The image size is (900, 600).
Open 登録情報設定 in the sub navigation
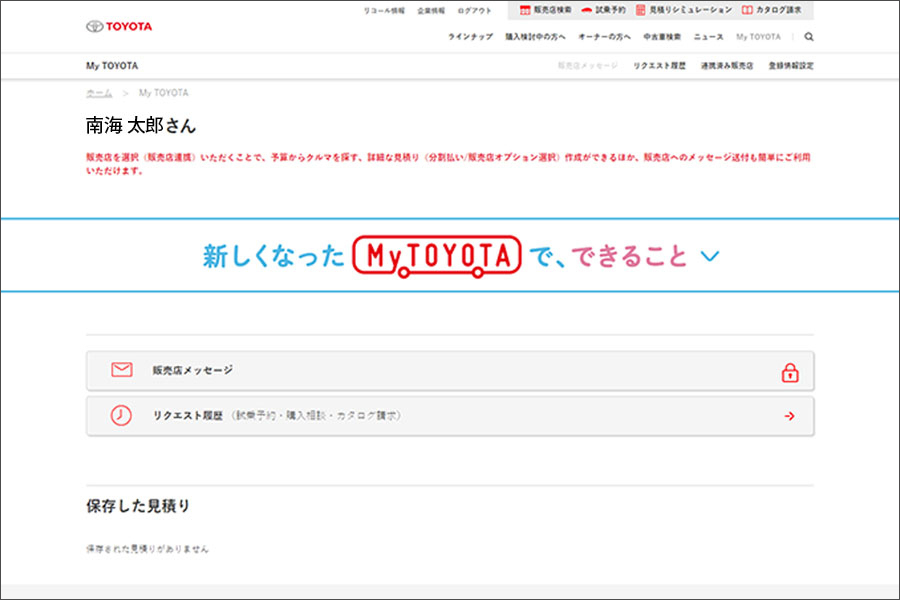click(791, 66)
